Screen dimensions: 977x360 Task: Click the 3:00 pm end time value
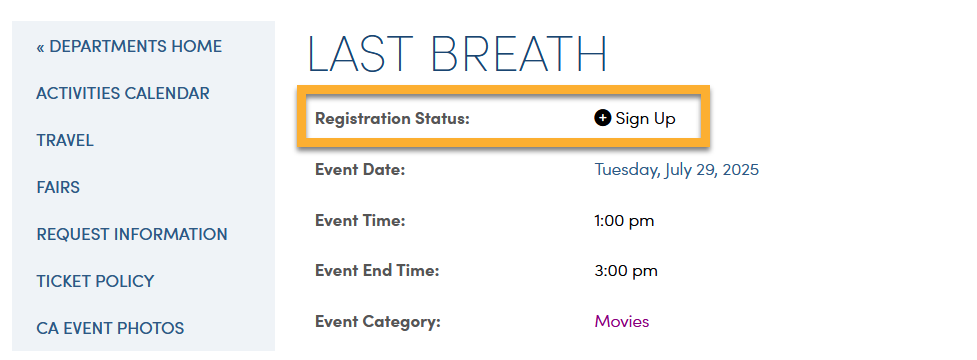click(x=626, y=271)
